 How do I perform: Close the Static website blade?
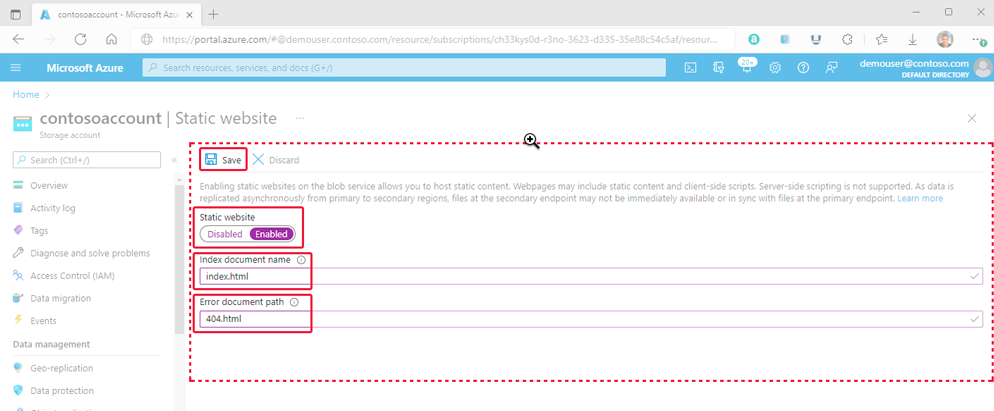click(x=972, y=118)
